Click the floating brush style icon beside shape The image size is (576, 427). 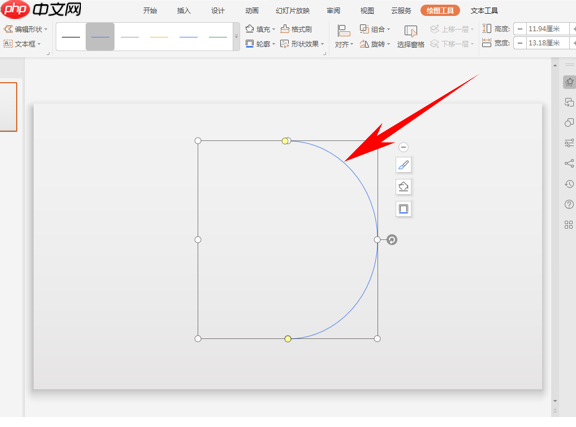(403, 165)
